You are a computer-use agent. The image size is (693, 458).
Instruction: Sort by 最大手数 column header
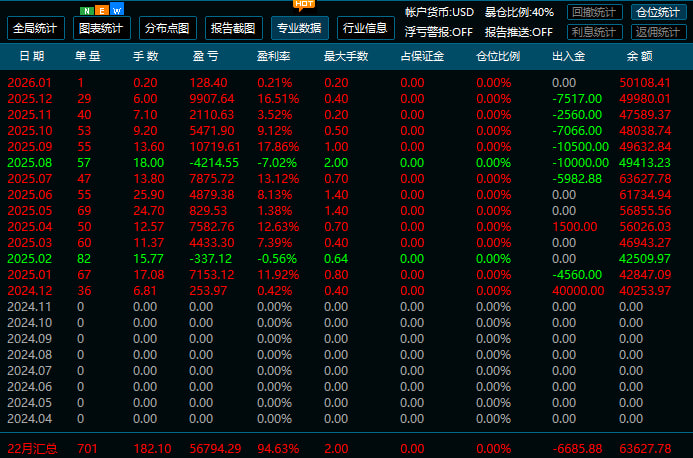click(346, 56)
